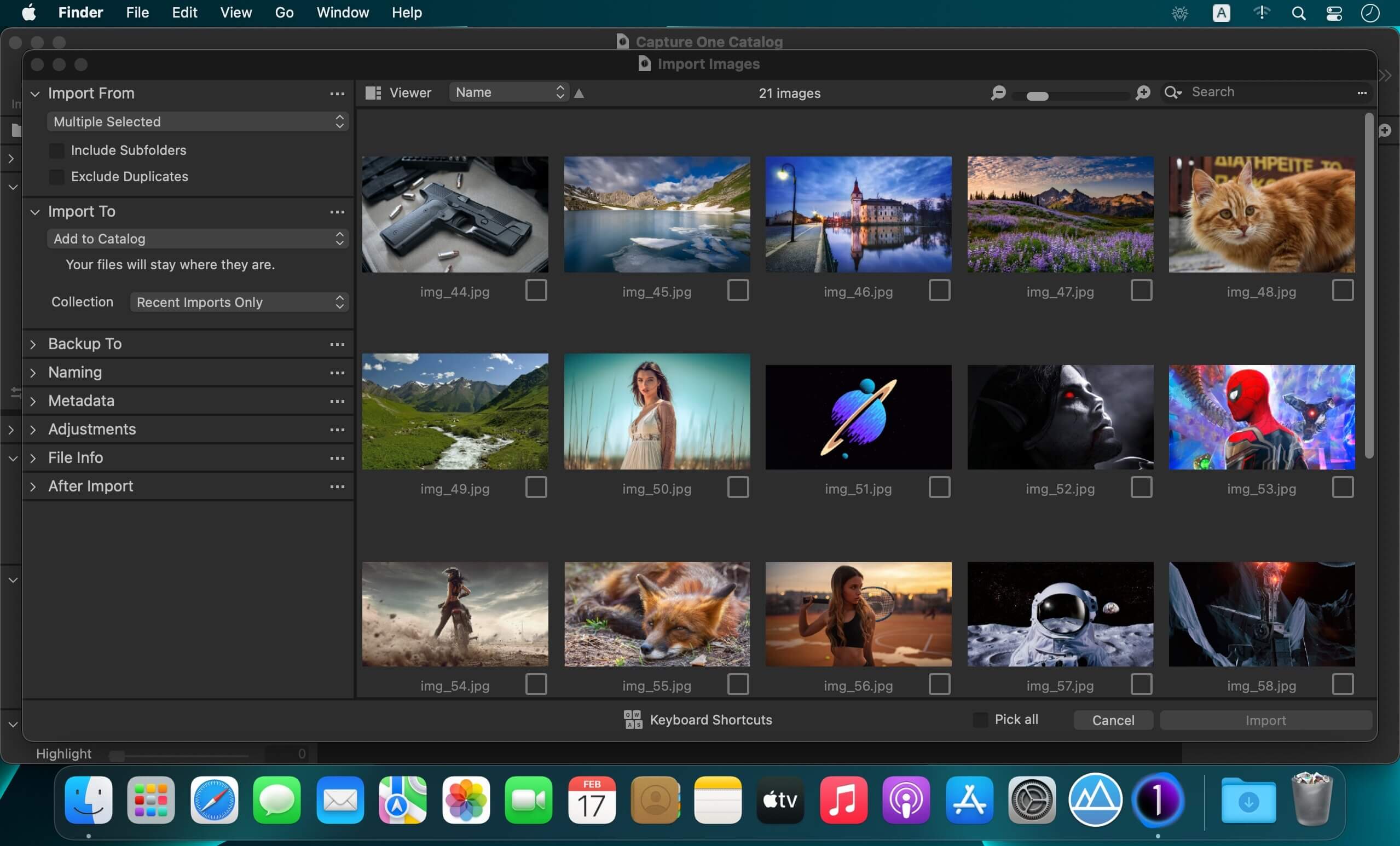Click the Viewer mode icon
The image size is (1400, 846).
tap(377, 91)
